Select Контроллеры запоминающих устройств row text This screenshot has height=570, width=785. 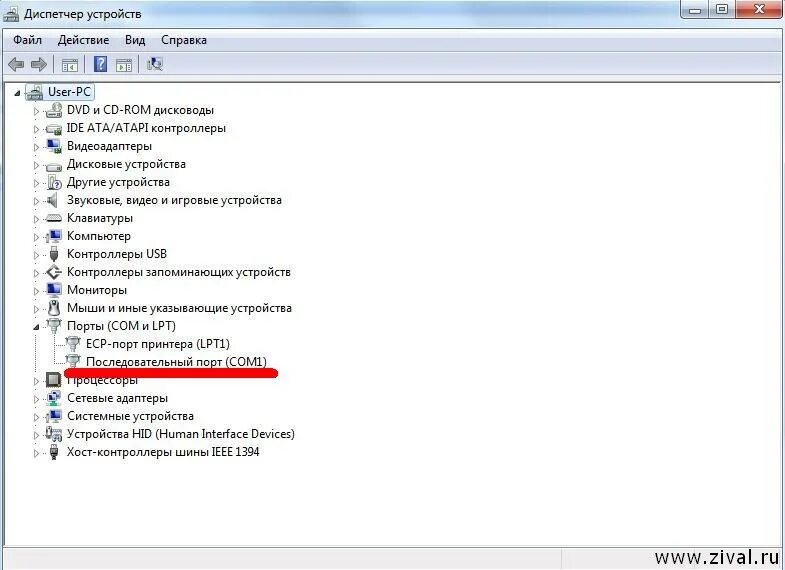click(179, 272)
